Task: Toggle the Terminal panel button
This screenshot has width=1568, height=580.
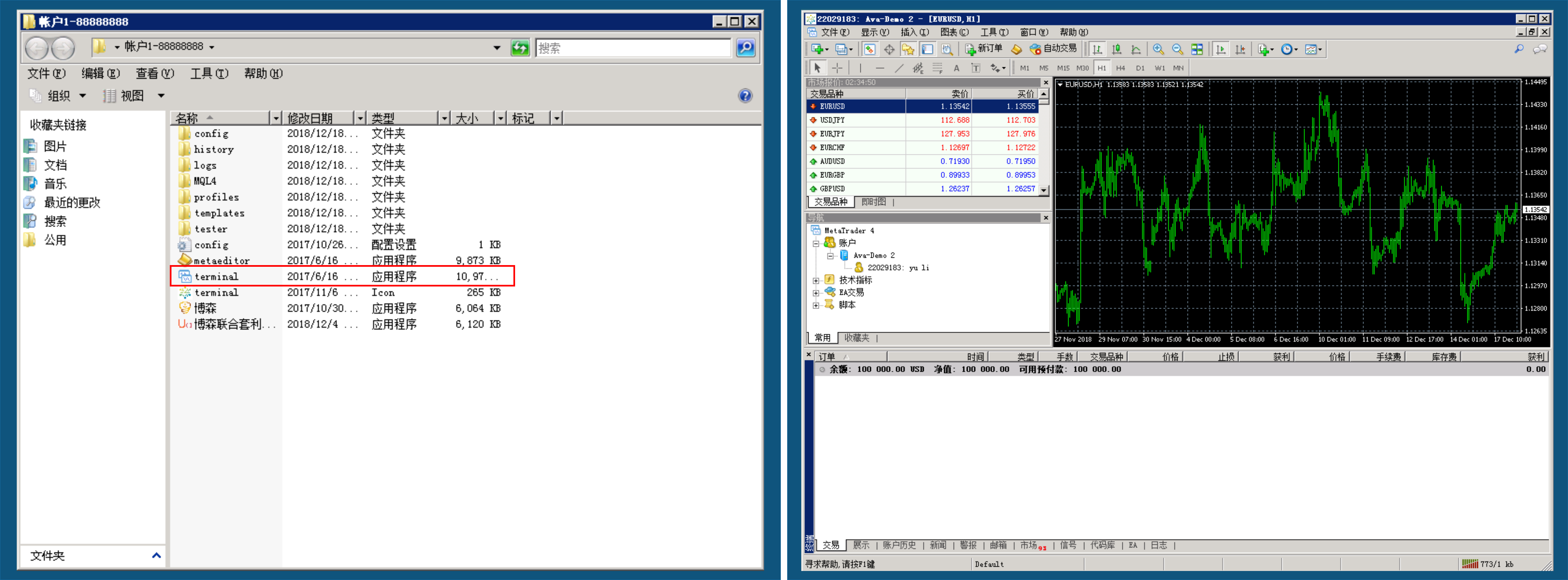Action: [x=927, y=49]
